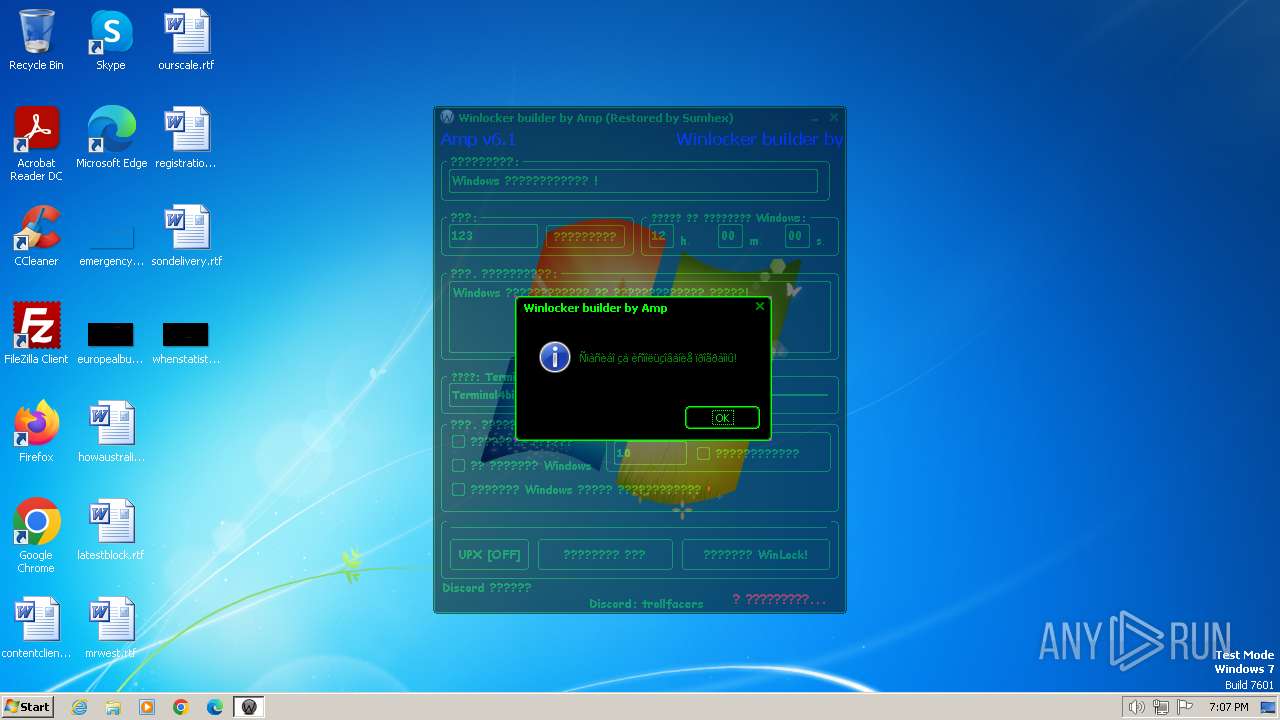Open Firefox desktop shortcut
1280x720 pixels.
36,432
